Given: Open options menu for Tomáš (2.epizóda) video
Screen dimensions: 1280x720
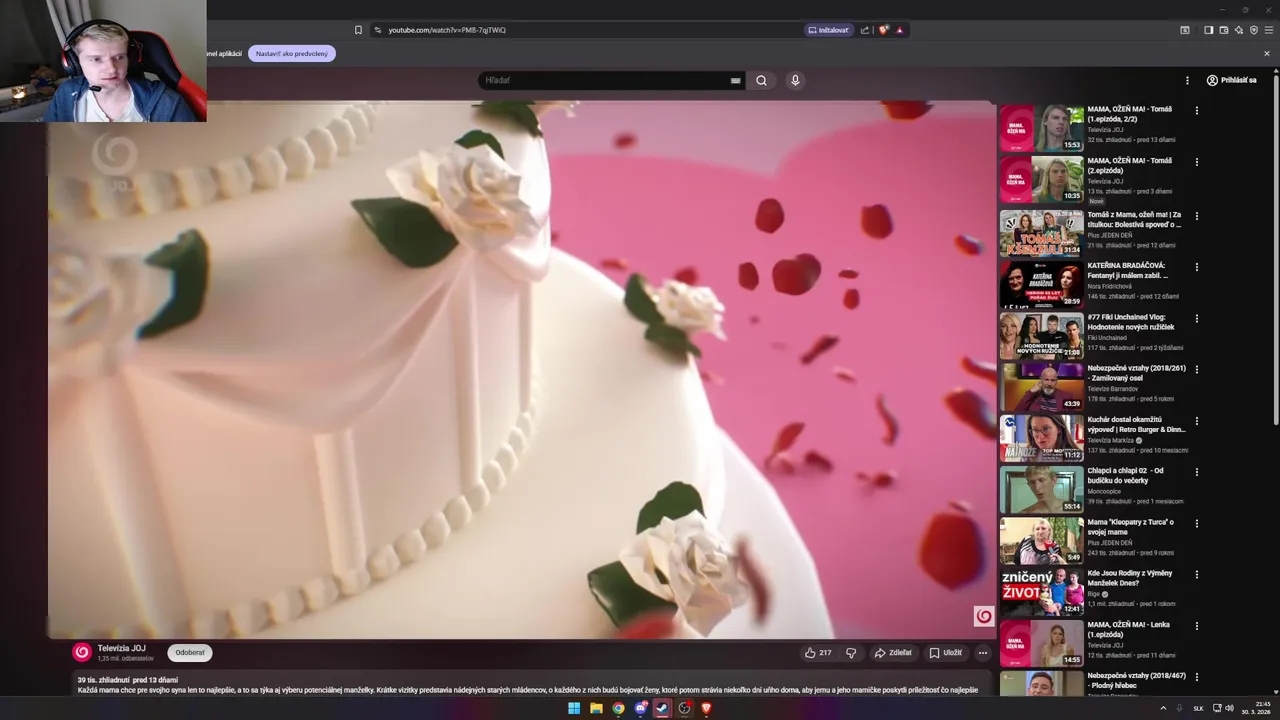Looking at the screenshot, I should [x=1197, y=162].
